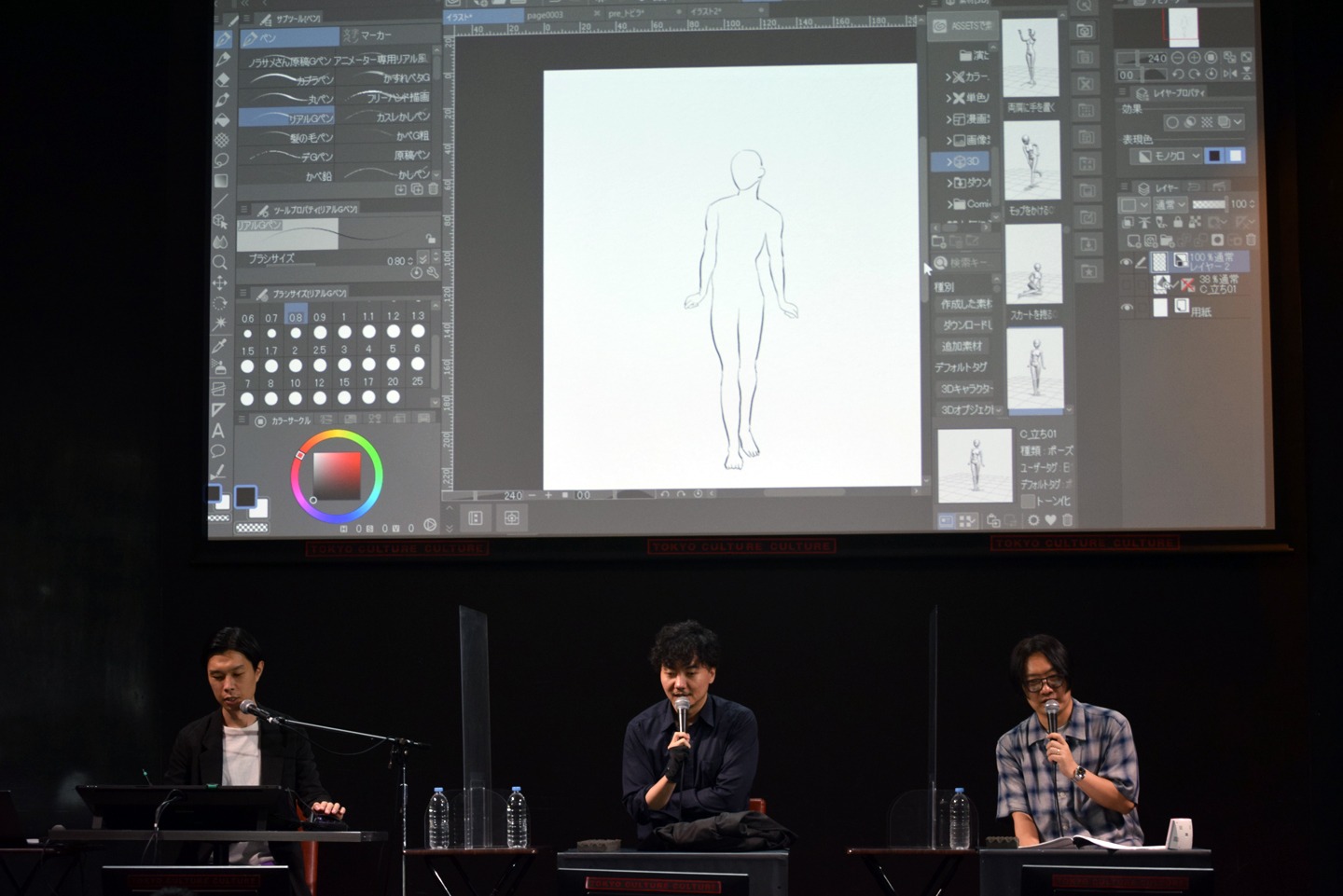
Task: Switch to the イラスト document tab
Action: pos(486,15)
